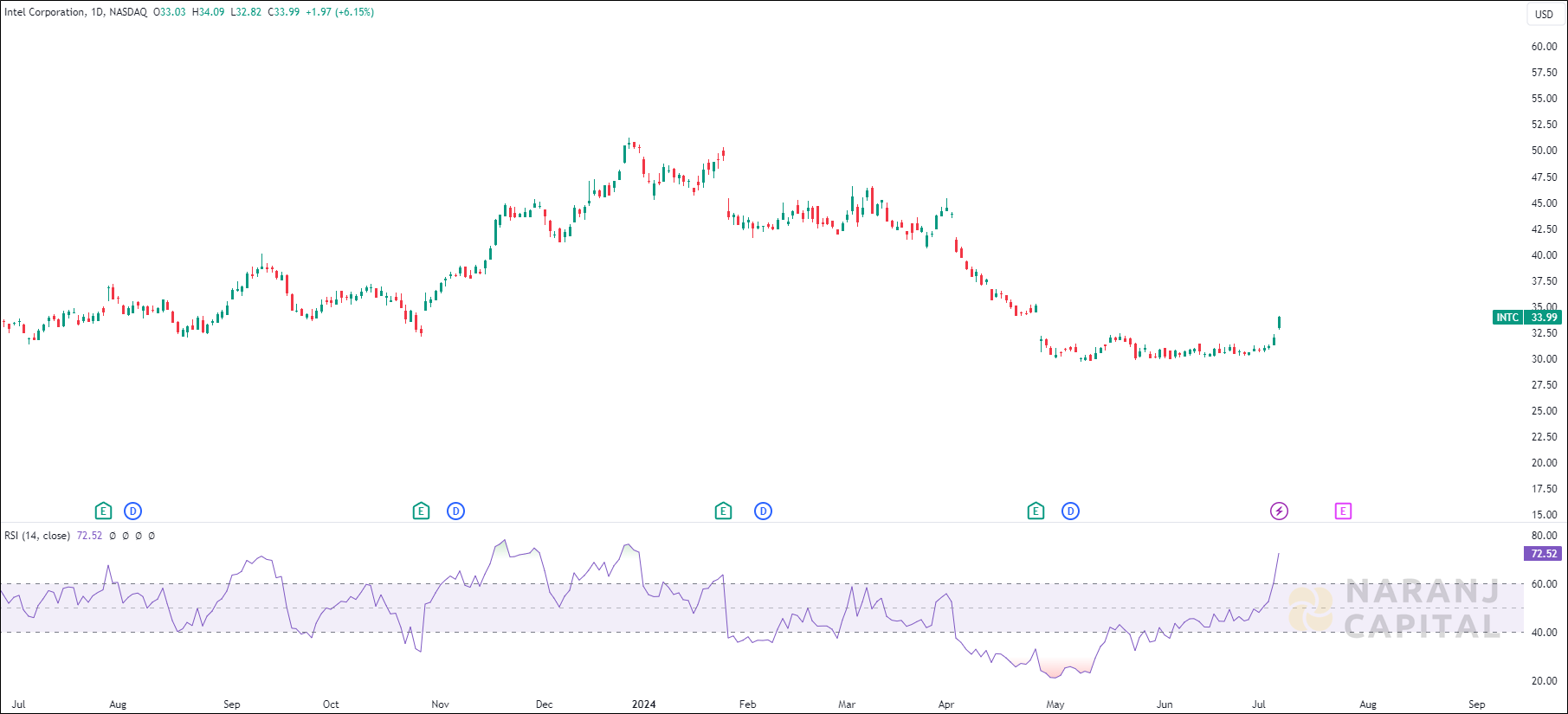Click the 30.00 price axis label
Image resolution: width=1568 pixels, height=714 pixels.
tap(1544, 359)
